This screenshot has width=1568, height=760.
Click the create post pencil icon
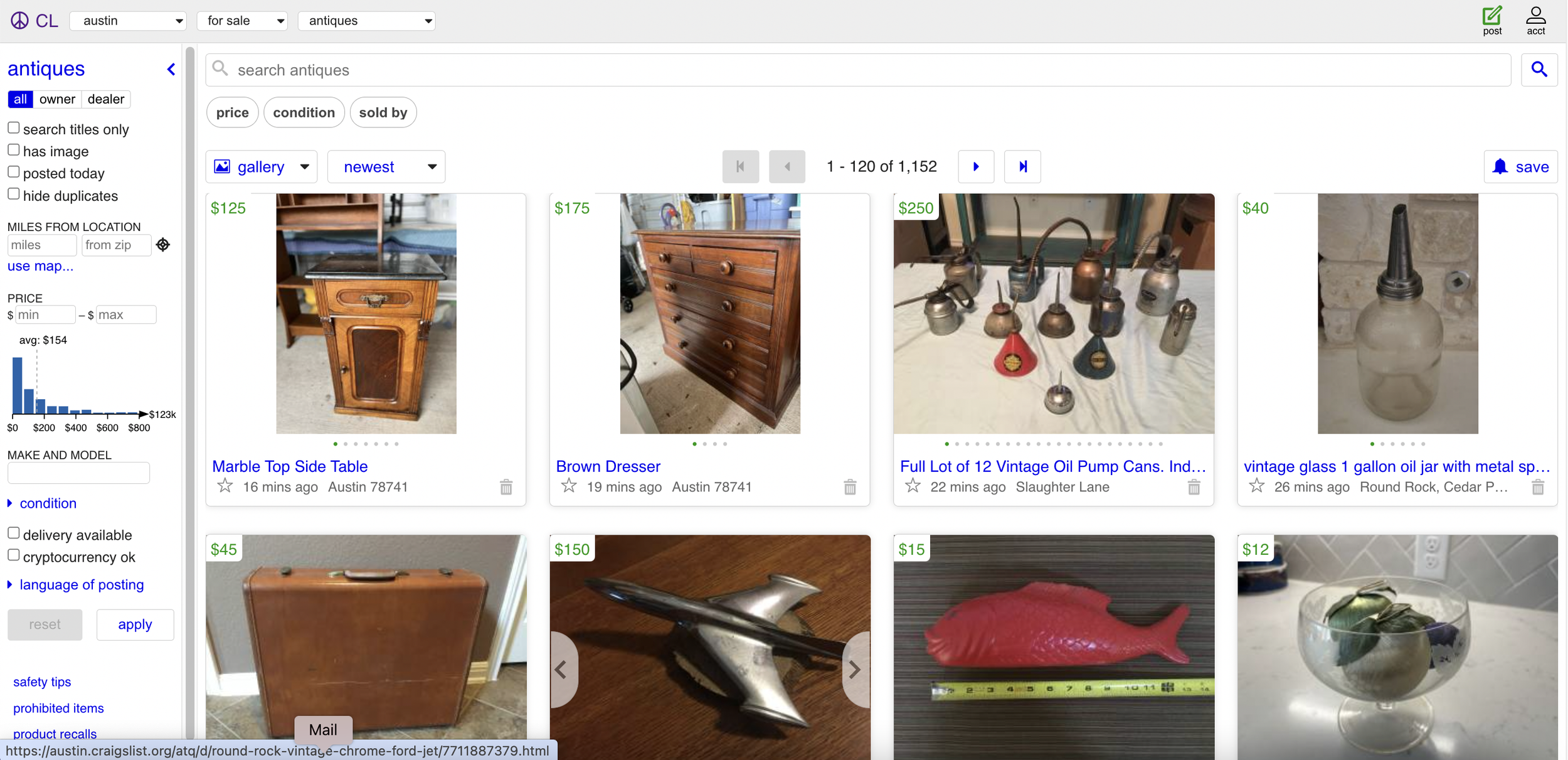[1491, 15]
